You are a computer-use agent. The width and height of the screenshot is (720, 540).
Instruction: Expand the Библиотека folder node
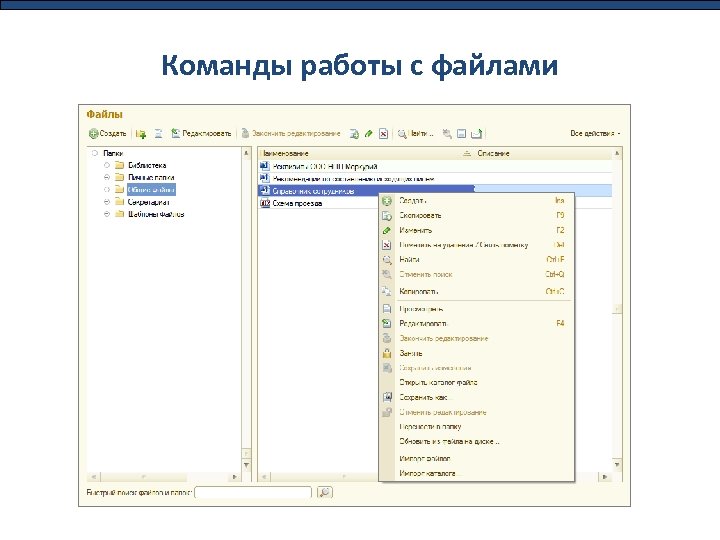click(107, 165)
